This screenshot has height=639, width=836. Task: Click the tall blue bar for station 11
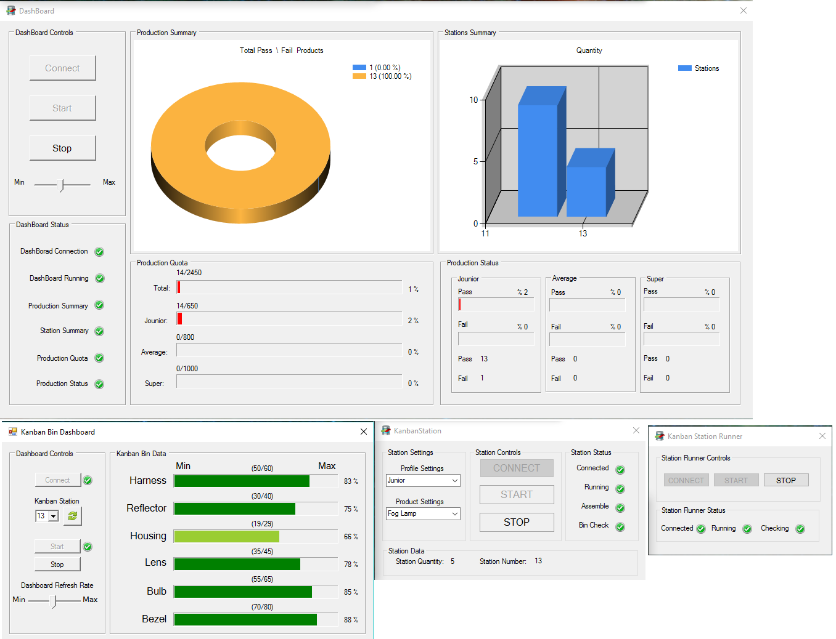click(541, 152)
